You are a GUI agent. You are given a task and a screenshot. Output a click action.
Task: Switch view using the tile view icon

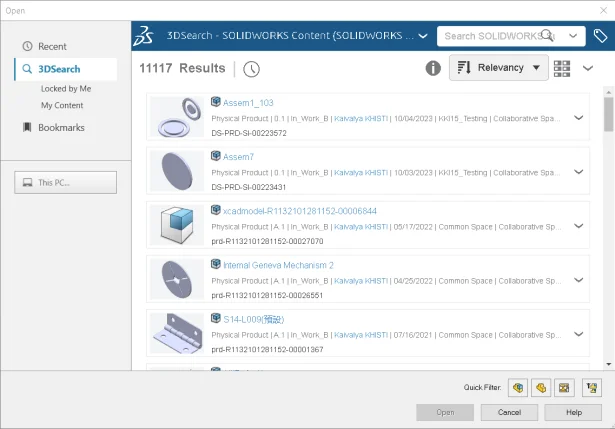(562, 68)
